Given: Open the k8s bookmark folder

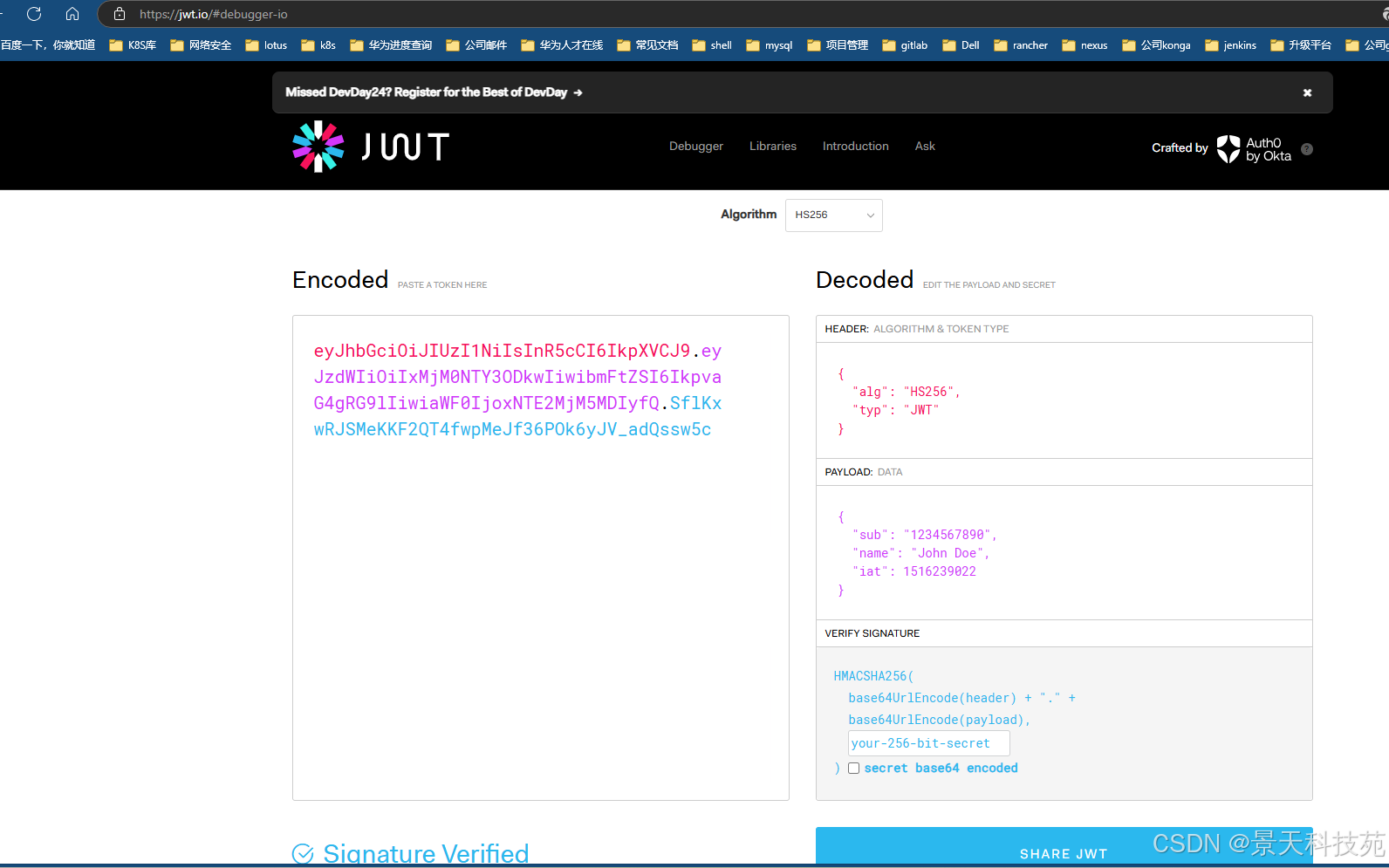Looking at the screenshot, I should click(x=318, y=45).
